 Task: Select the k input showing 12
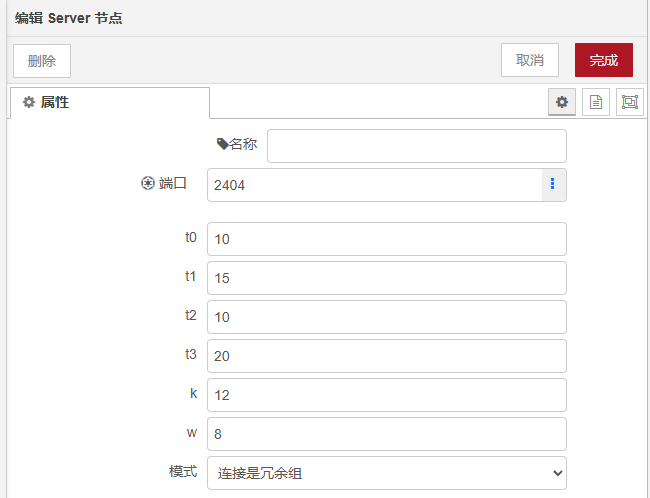coord(386,395)
